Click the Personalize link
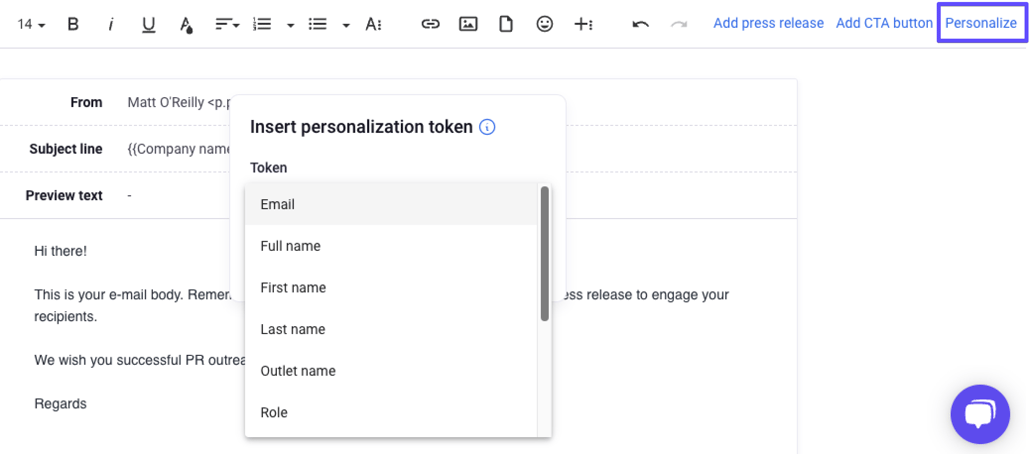Image resolution: width=1032 pixels, height=454 pixels. tap(981, 23)
